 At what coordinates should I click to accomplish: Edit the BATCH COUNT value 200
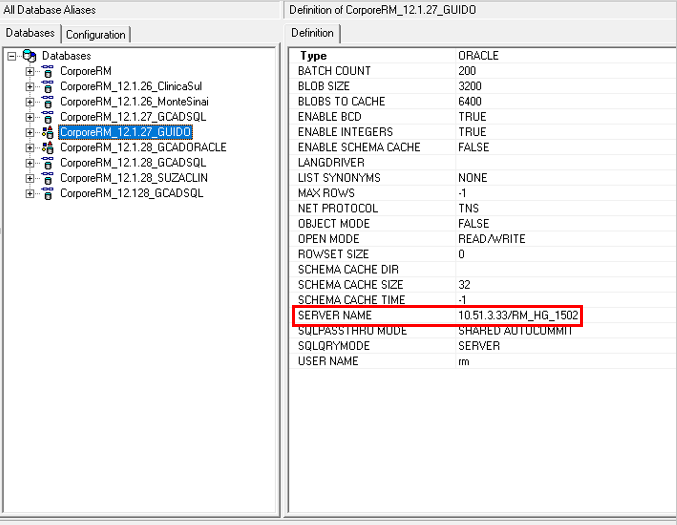click(x=467, y=71)
